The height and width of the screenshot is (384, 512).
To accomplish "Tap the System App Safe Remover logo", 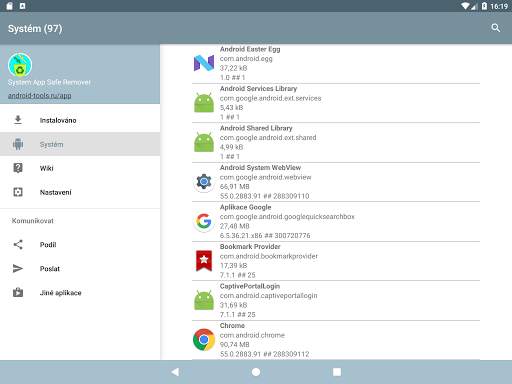I will [20, 65].
